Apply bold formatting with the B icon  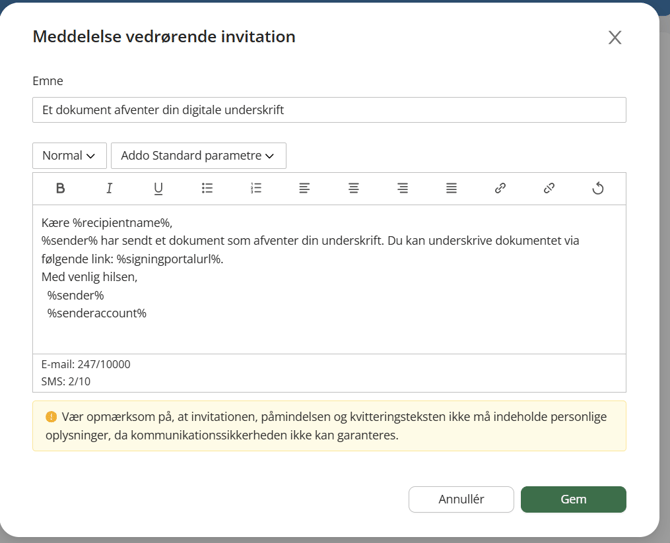coord(60,188)
